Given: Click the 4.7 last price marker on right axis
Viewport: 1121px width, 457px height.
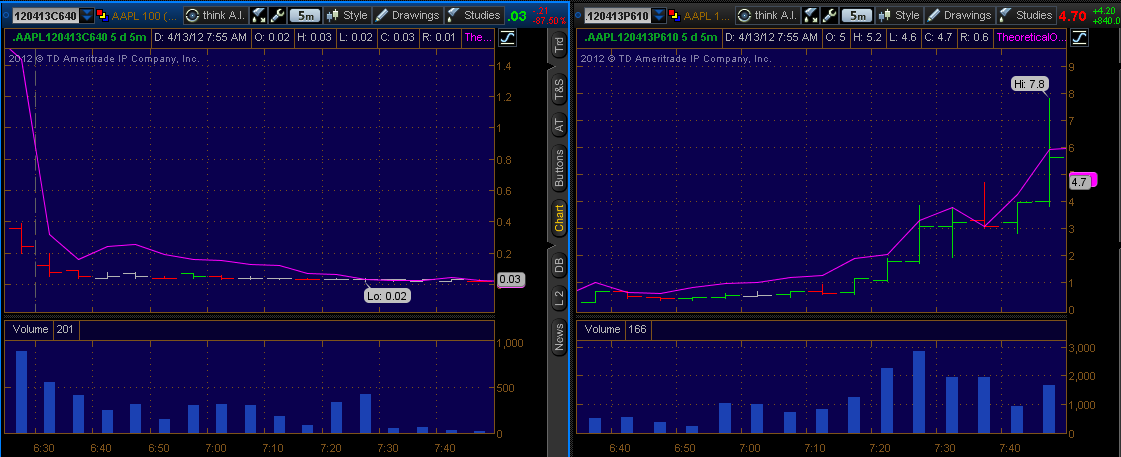Looking at the screenshot, I should pos(1079,182).
